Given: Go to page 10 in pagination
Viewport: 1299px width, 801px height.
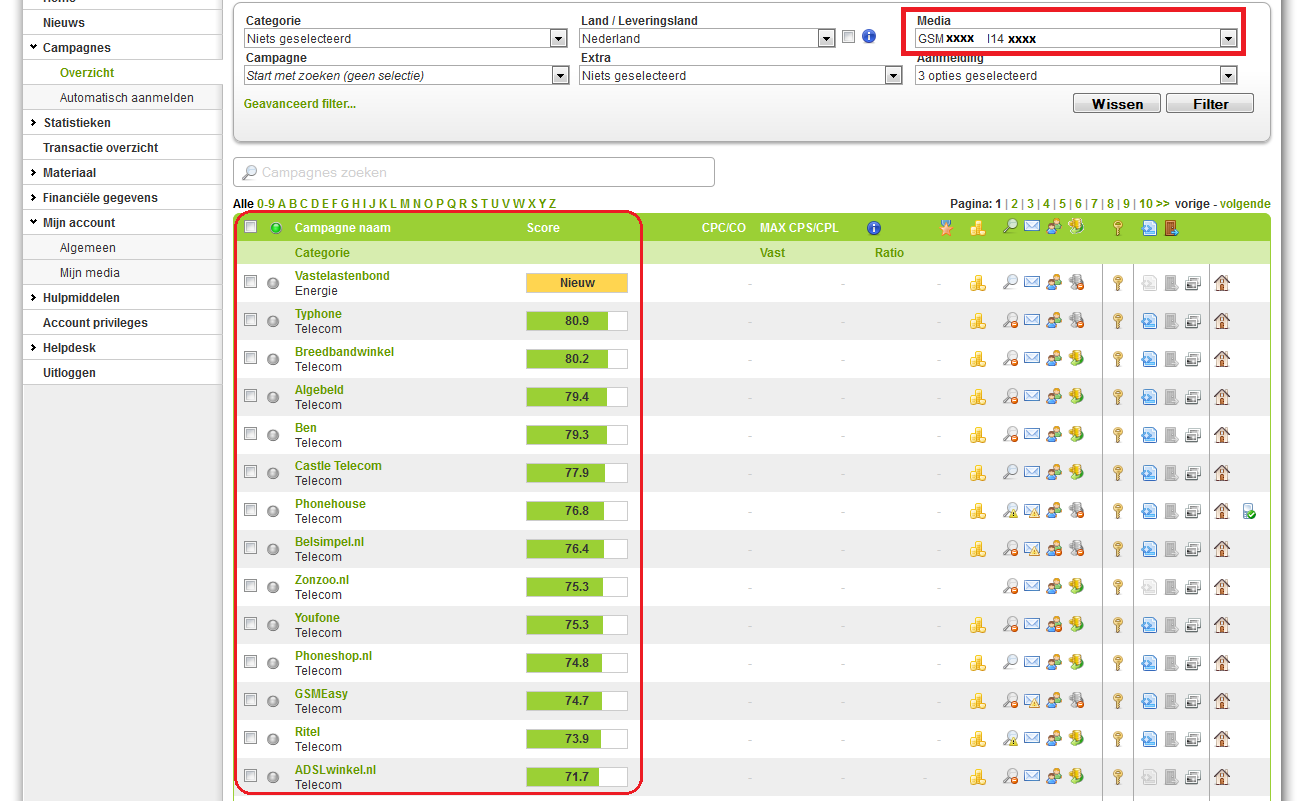Looking at the screenshot, I should pos(1146,203).
